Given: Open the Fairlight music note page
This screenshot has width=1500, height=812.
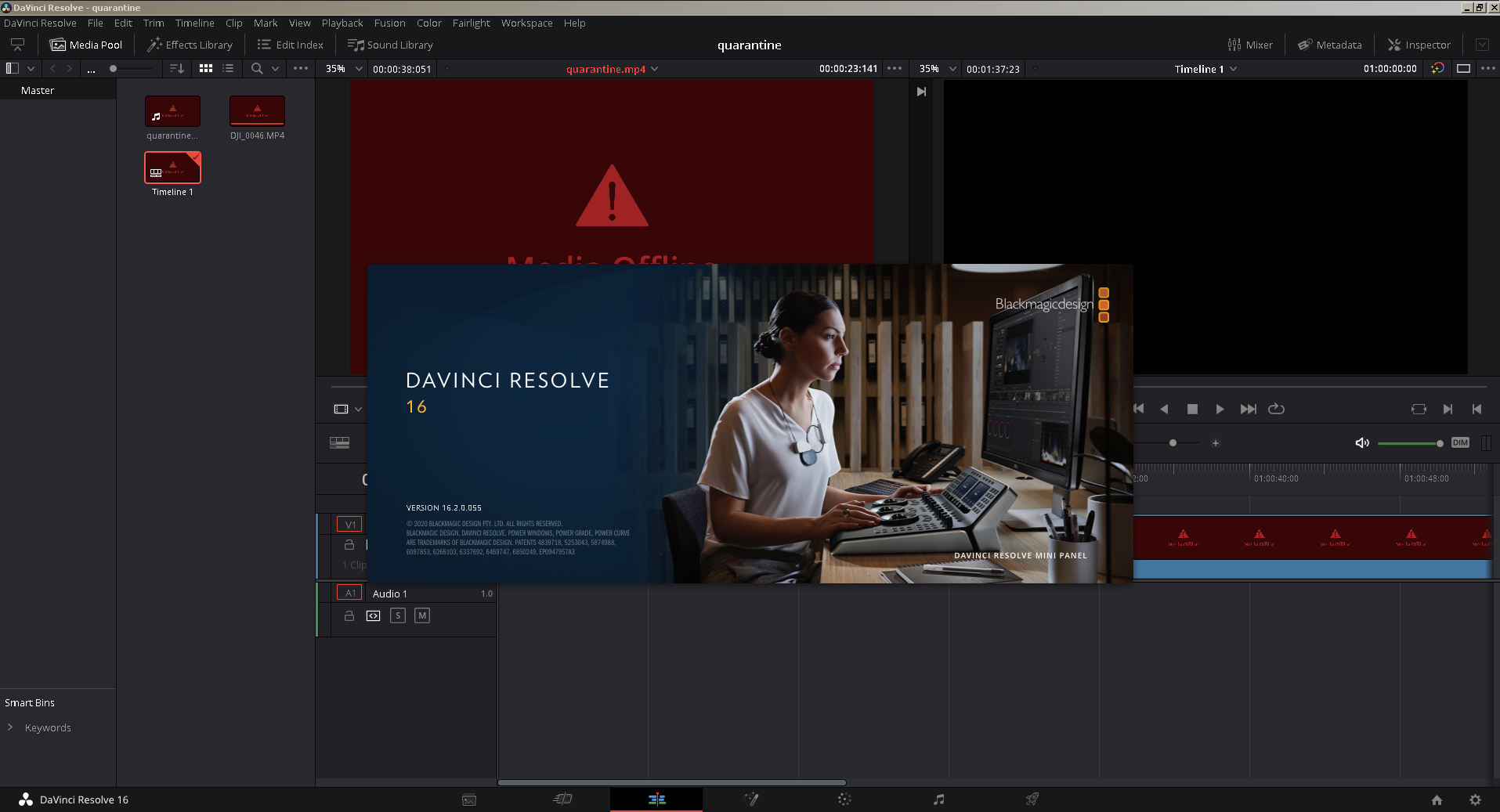Looking at the screenshot, I should tap(938, 799).
